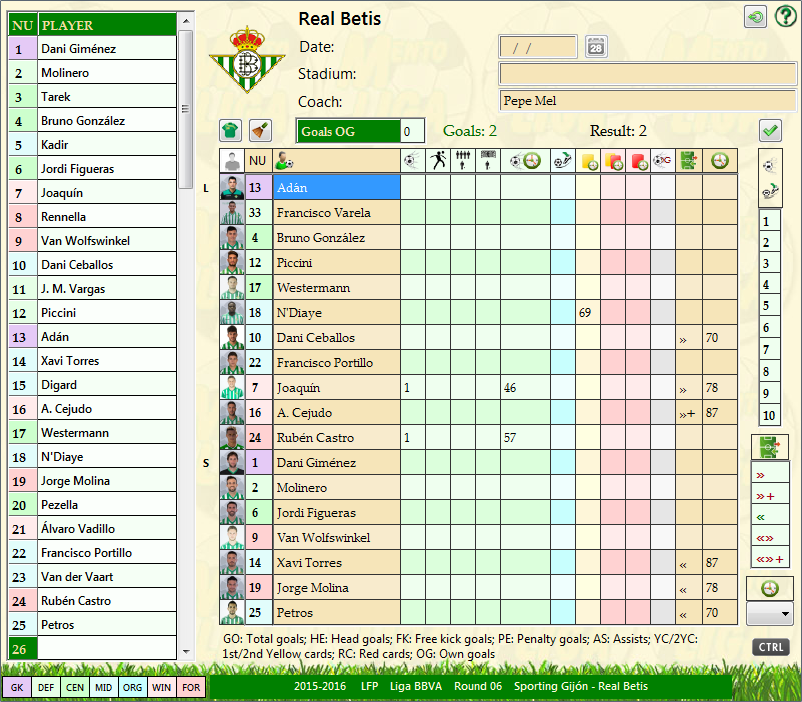The height and width of the screenshot is (702, 802).
Task: Click the green jersey lineup icon
Action: tap(230, 131)
